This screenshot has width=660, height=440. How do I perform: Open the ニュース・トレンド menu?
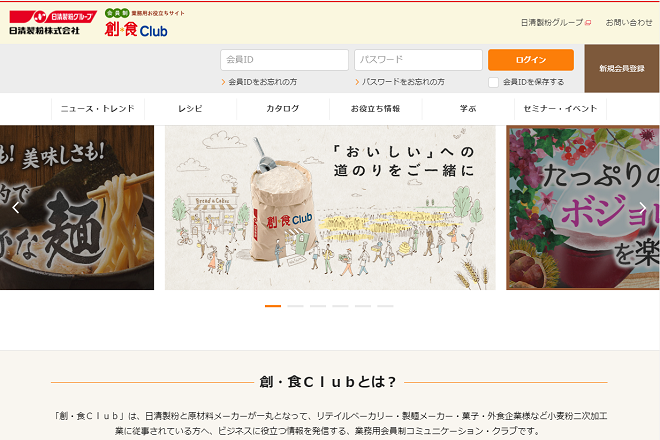[x=98, y=109]
